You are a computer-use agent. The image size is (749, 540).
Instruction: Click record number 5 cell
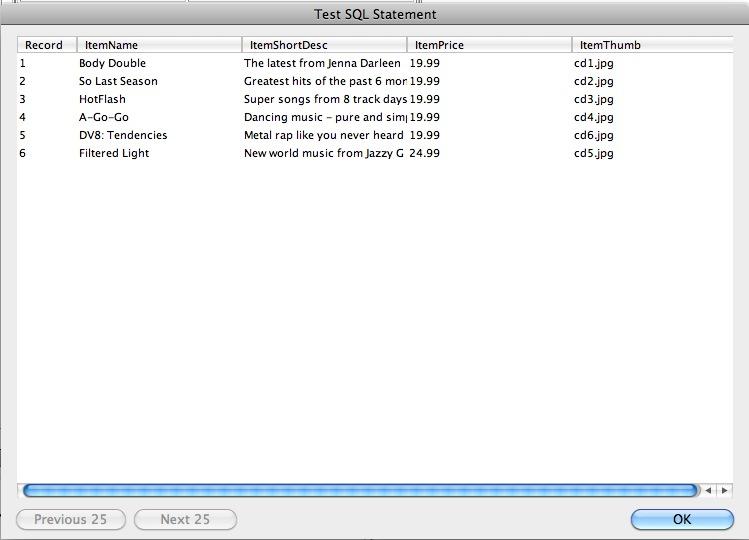pos(22,135)
